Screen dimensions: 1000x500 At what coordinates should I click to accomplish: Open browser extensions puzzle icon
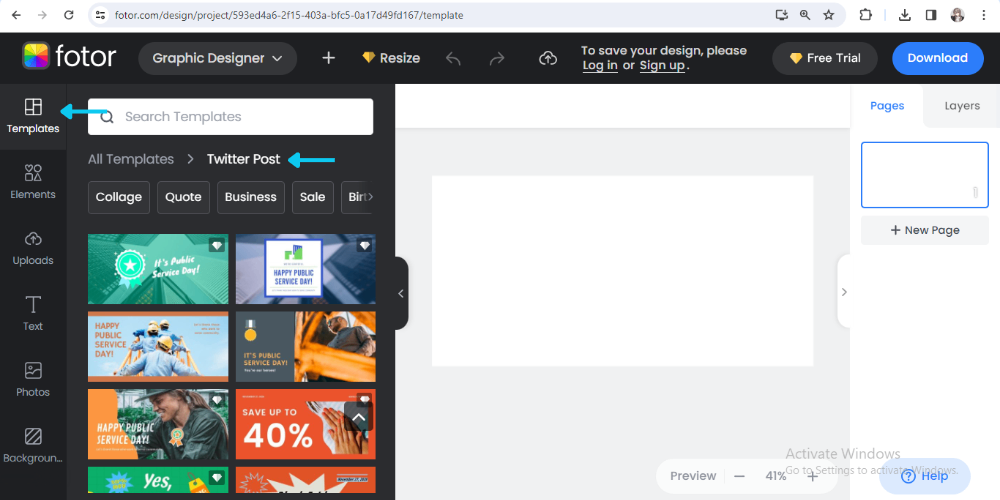click(865, 15)
